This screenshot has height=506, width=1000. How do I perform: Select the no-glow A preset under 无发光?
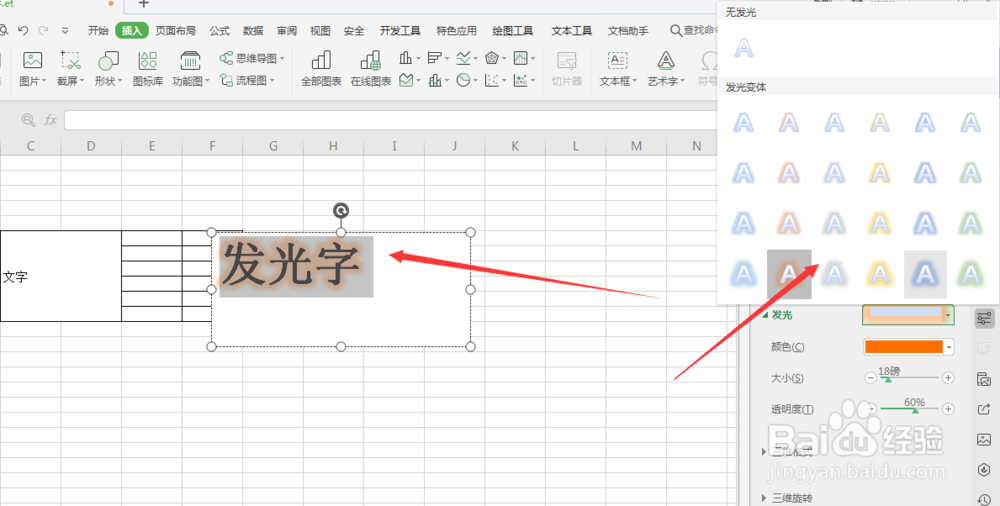click(744, 48)
